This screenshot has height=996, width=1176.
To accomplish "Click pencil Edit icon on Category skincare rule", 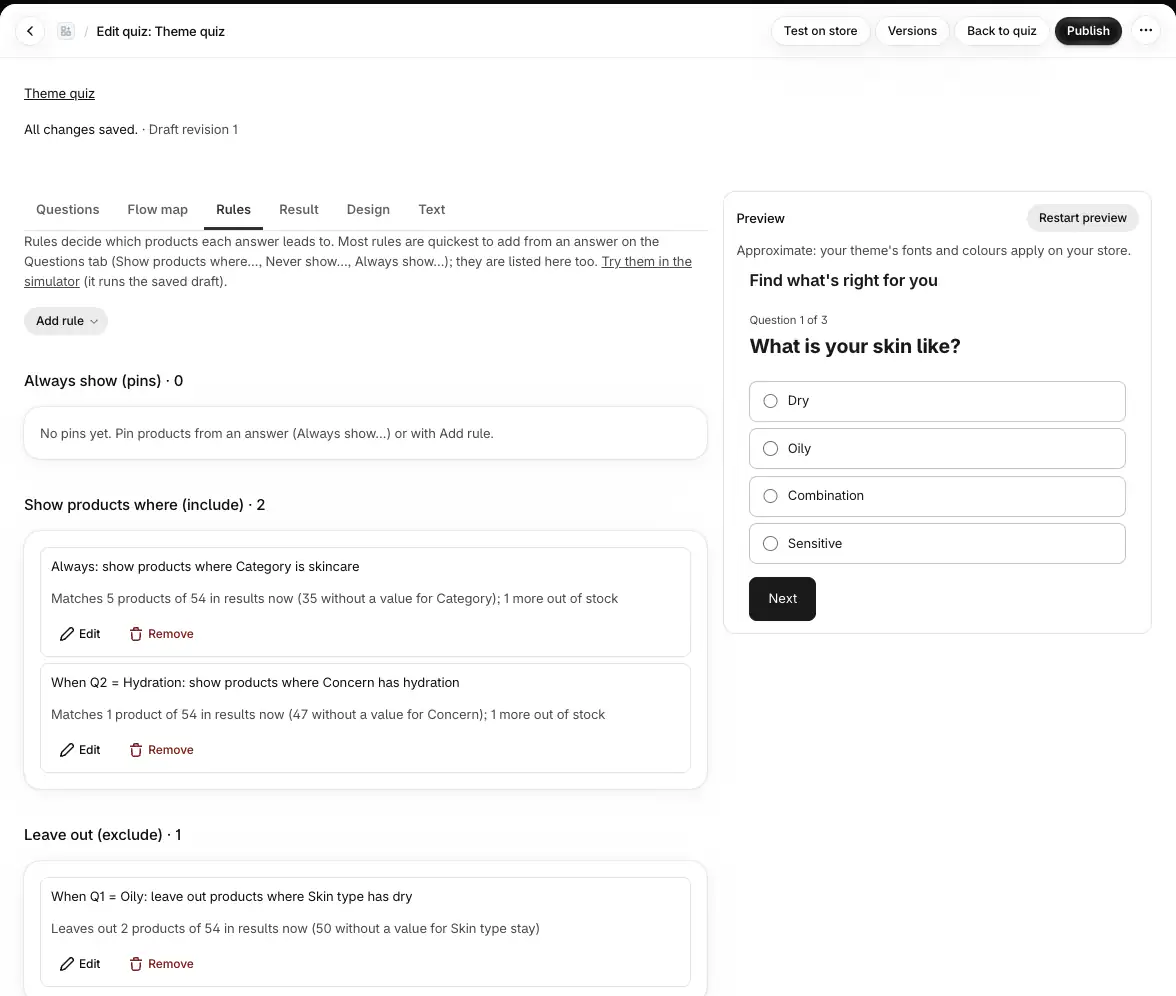I will [x=67, y=634].
